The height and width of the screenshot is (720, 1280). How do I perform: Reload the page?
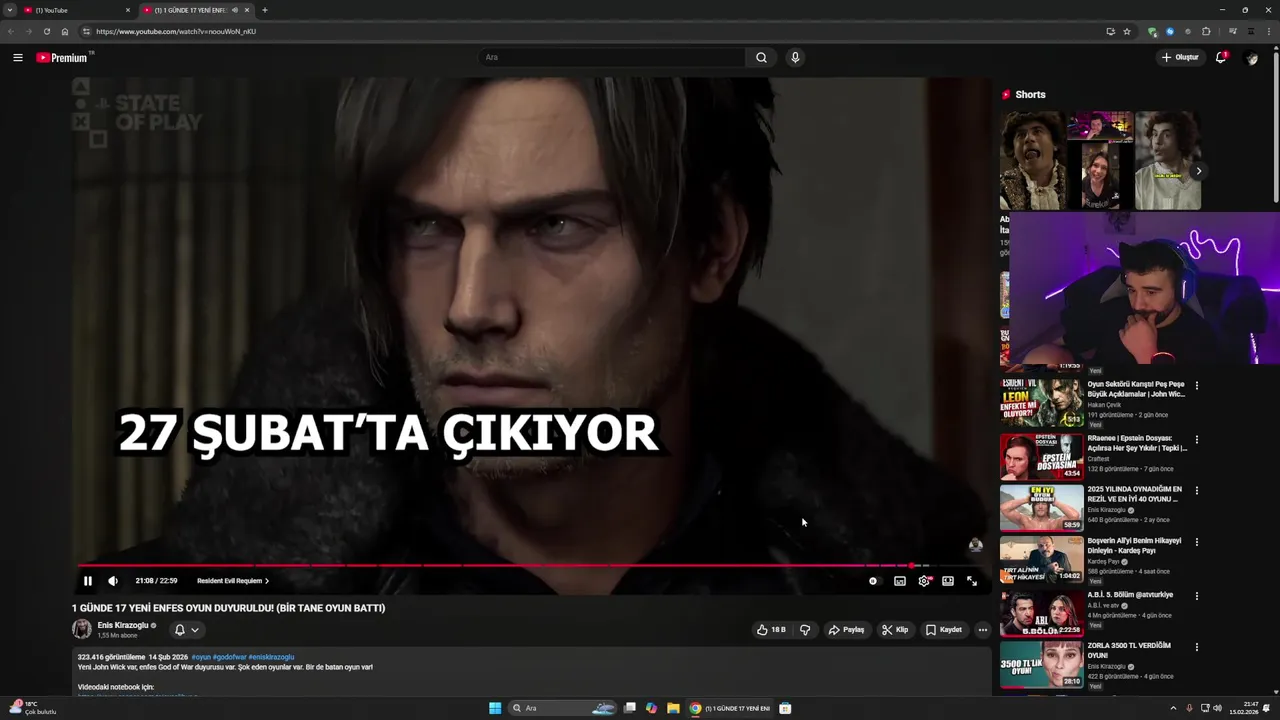pyautogui.click(x=46, y=31)
